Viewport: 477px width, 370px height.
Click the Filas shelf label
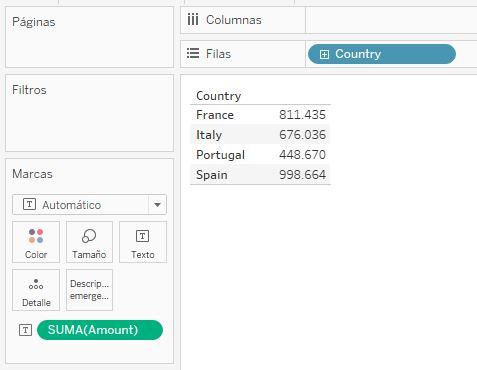click(218, 54)
